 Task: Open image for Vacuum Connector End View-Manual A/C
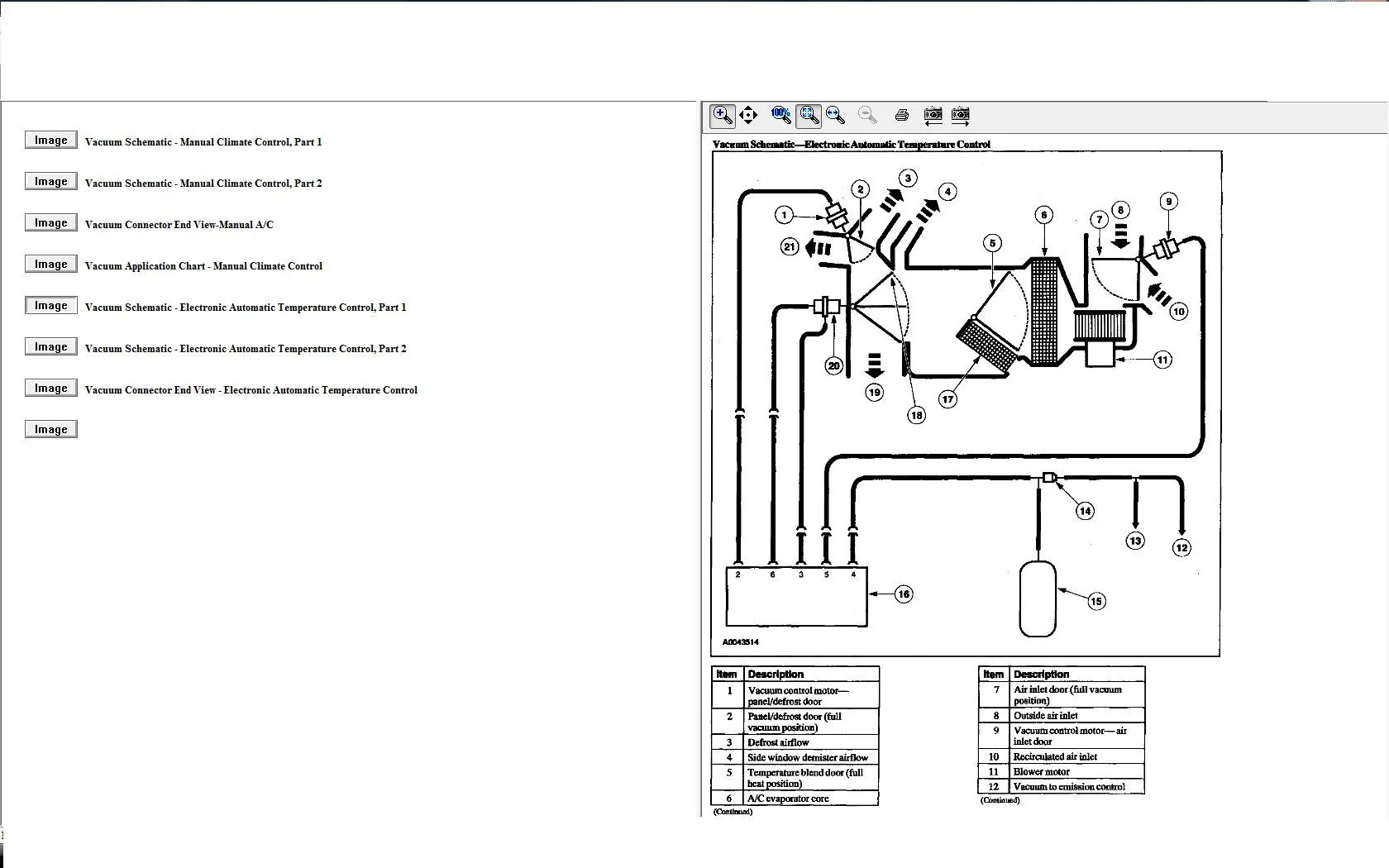[51, 222]
